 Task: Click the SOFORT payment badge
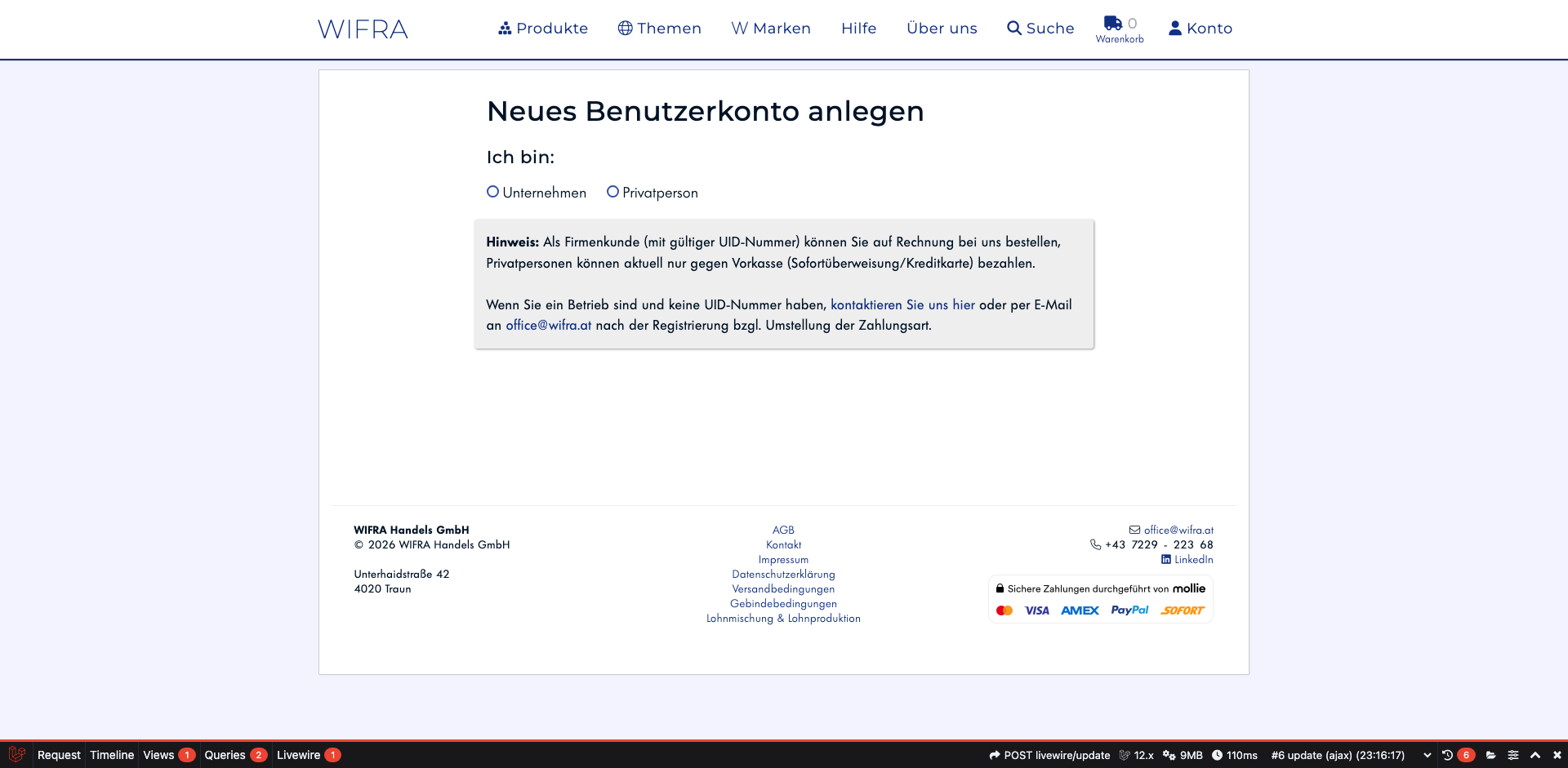(x=1182, y=610)
